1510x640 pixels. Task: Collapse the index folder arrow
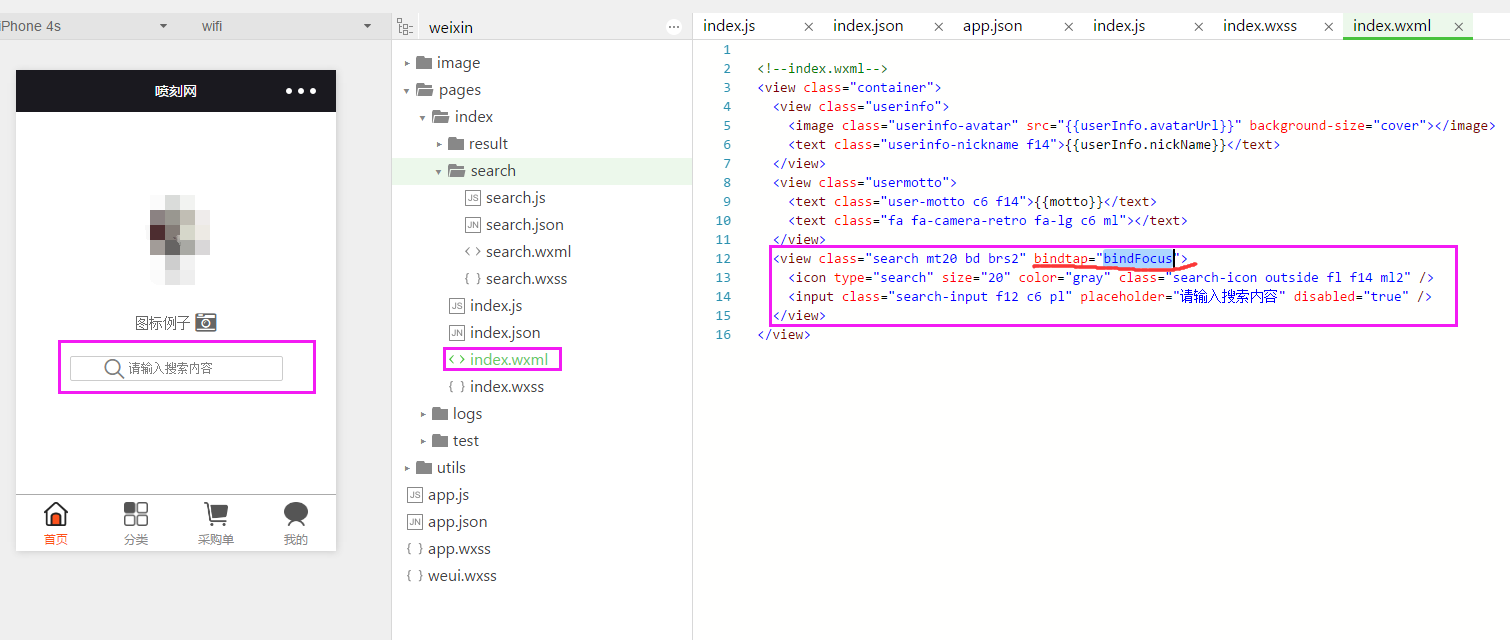tap(423, 117)
